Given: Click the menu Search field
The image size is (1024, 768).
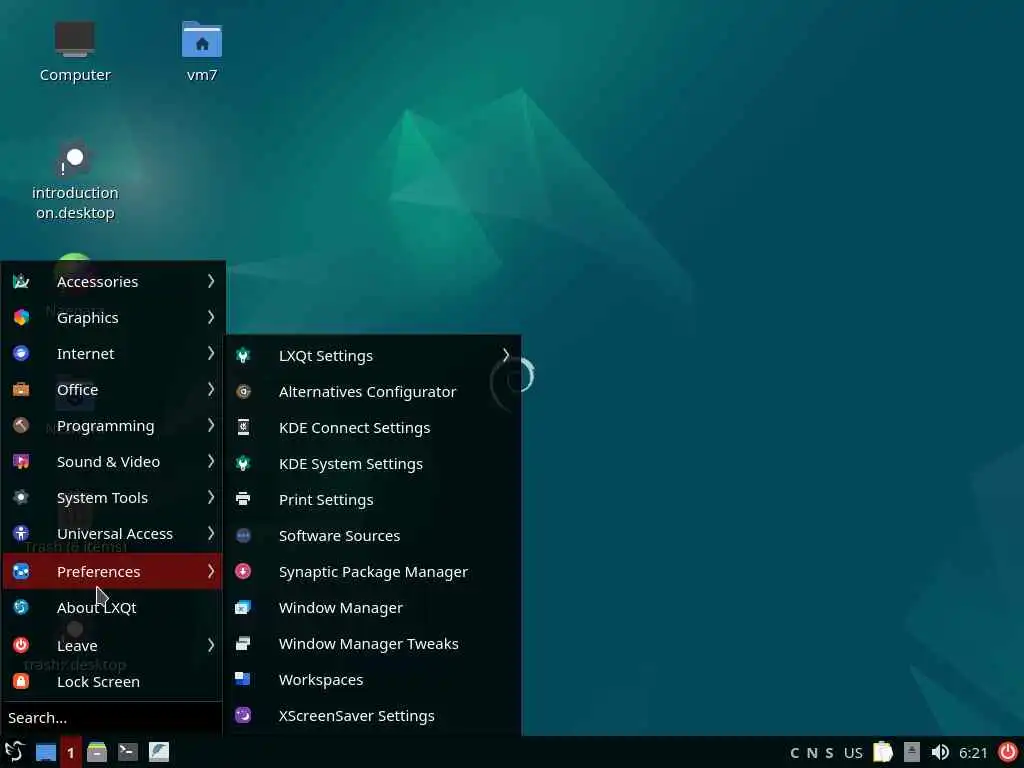Looking at the screenshot, I should tap(112, 718).
